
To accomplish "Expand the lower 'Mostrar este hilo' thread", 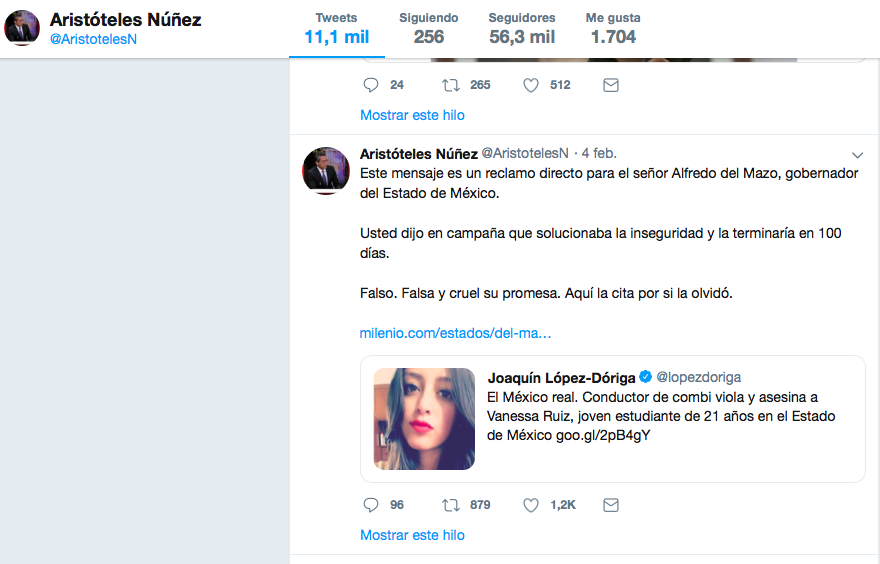I will [412, 535].
